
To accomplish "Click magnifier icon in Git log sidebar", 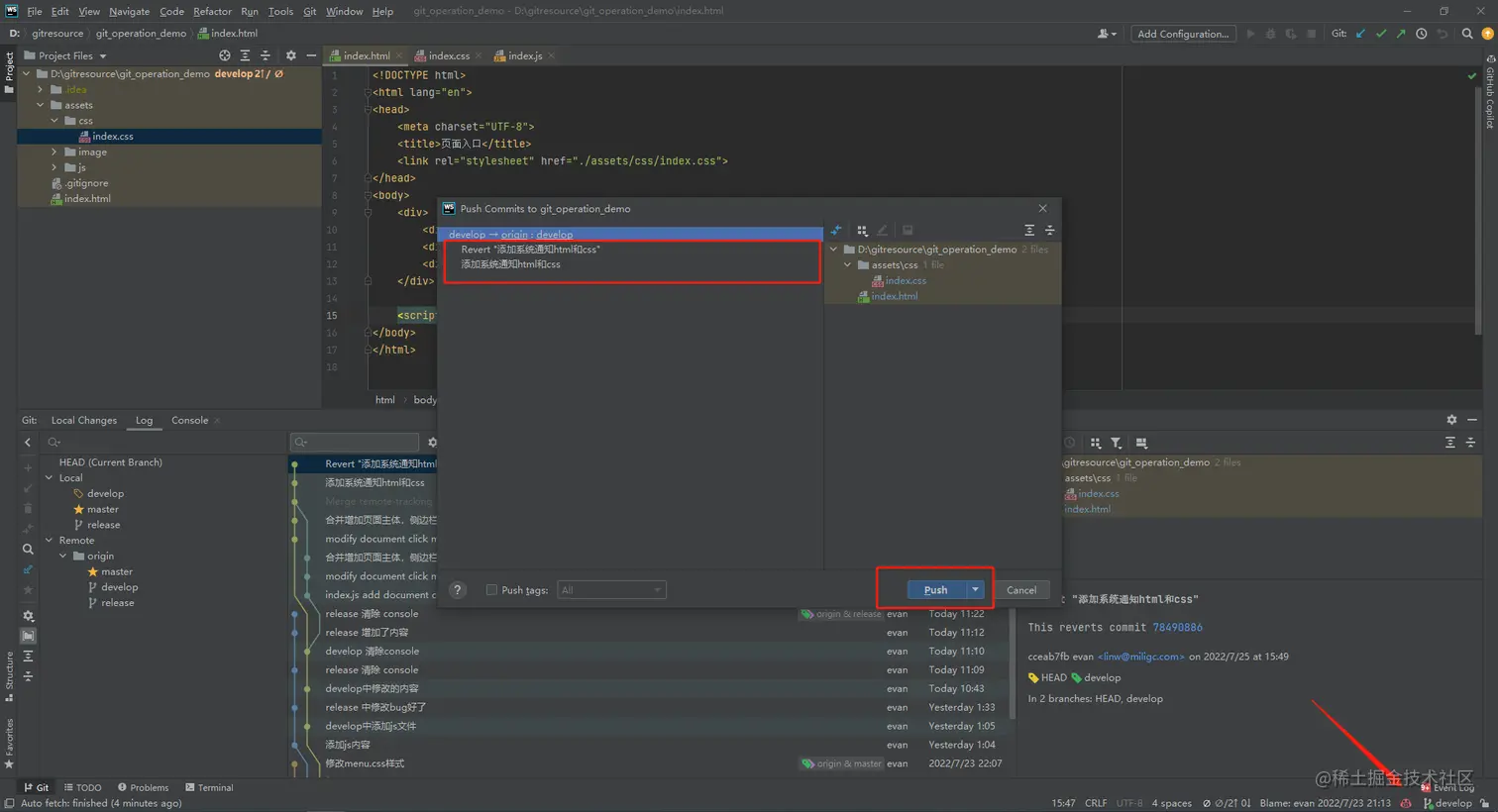I will click(x=28, y=549).
